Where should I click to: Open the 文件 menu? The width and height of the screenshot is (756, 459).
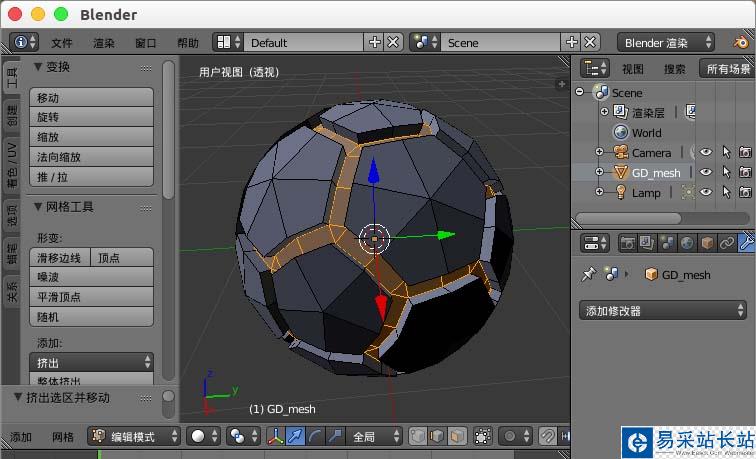pos(62,43)
